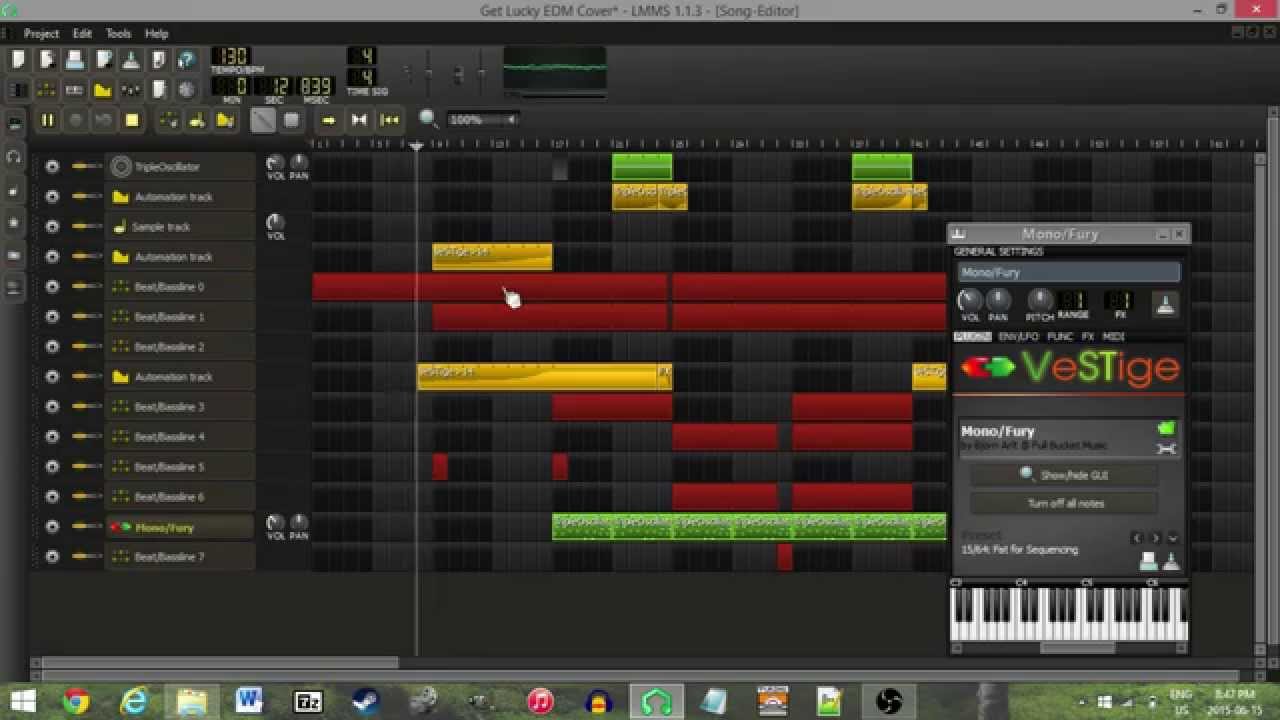
Task: Open Beat/Bassline 0 track actions gear
Action: pos(52,287)
